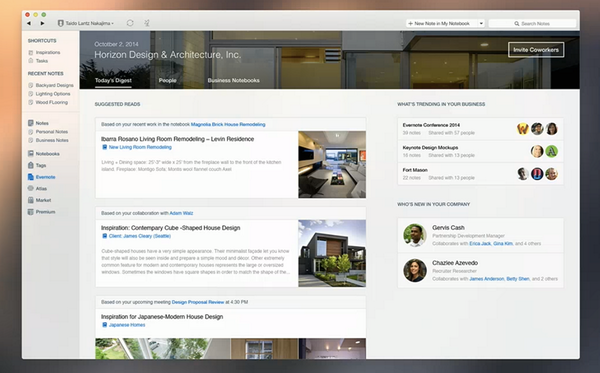The width and height of the screenshot is (600, 373).
Task: Open Japanese Homes notebook link
Action: pyautogui.click(x=127, y=325)
